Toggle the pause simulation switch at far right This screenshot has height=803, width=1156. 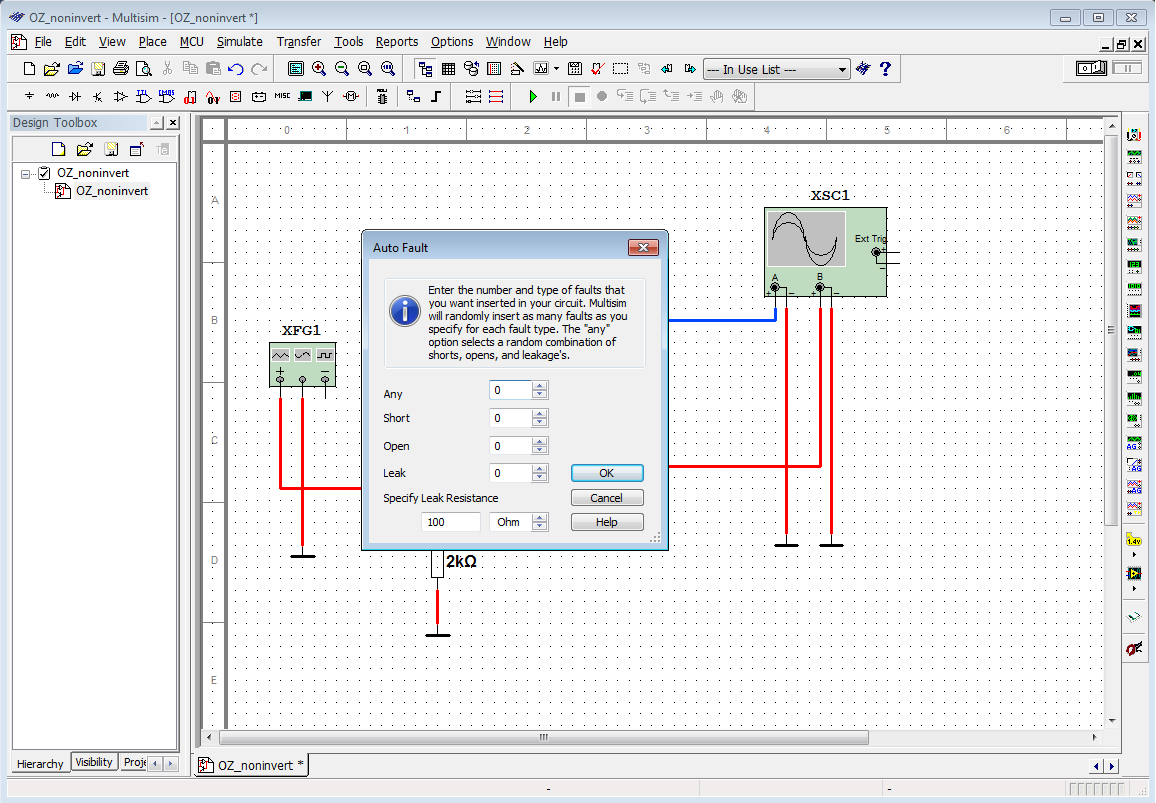coord(1127,69)
